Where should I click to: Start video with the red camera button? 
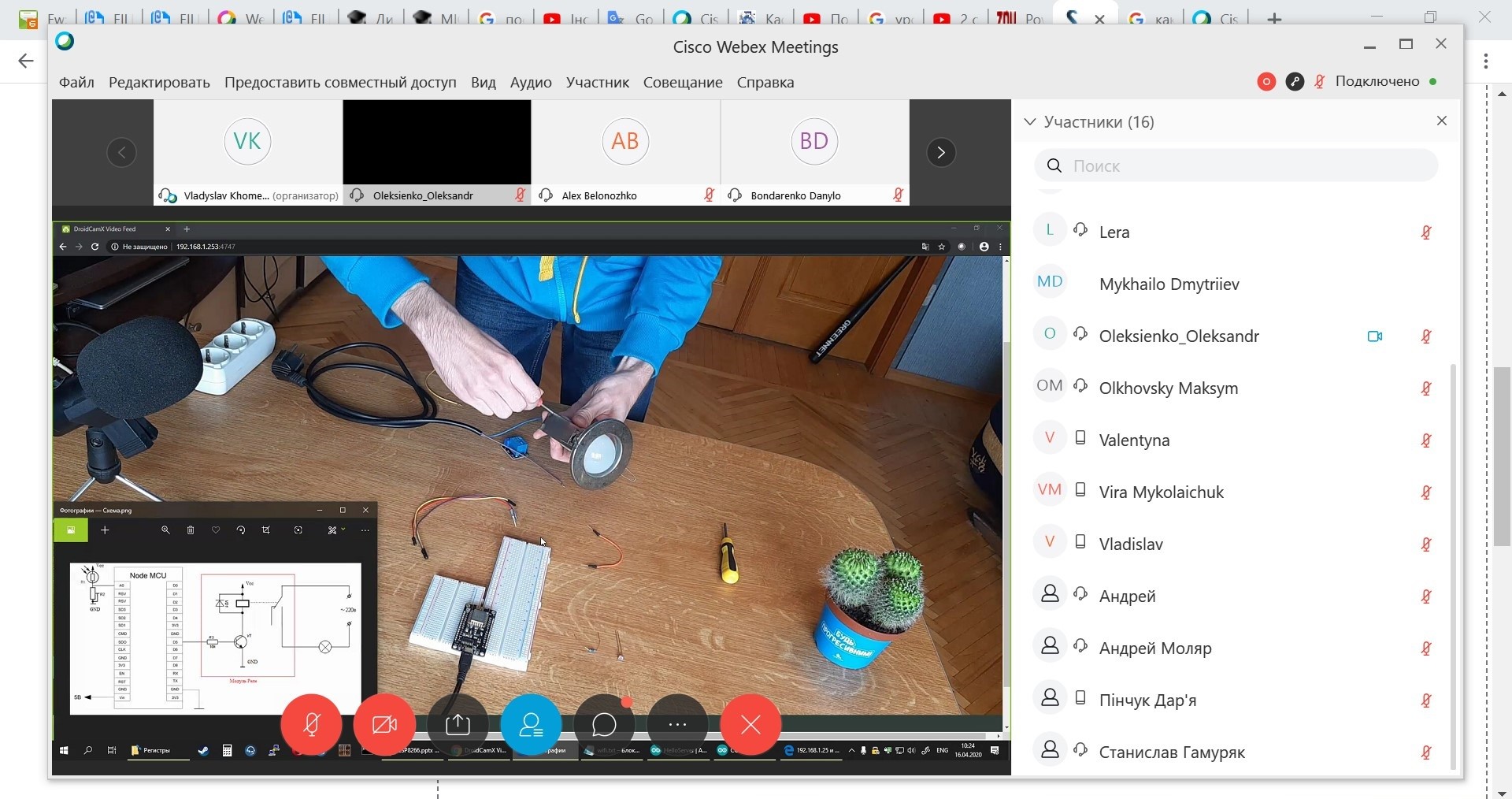click(384, 724)
